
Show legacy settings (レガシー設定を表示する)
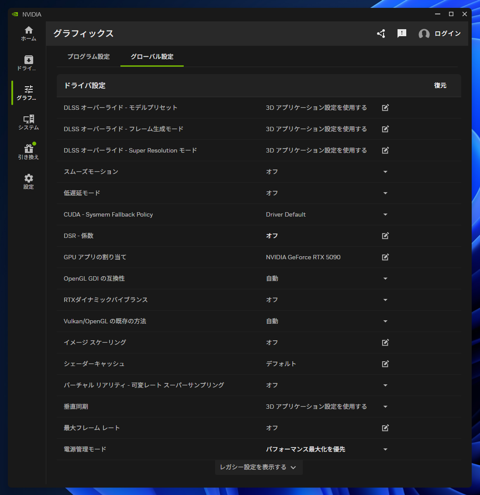[259, 467]
